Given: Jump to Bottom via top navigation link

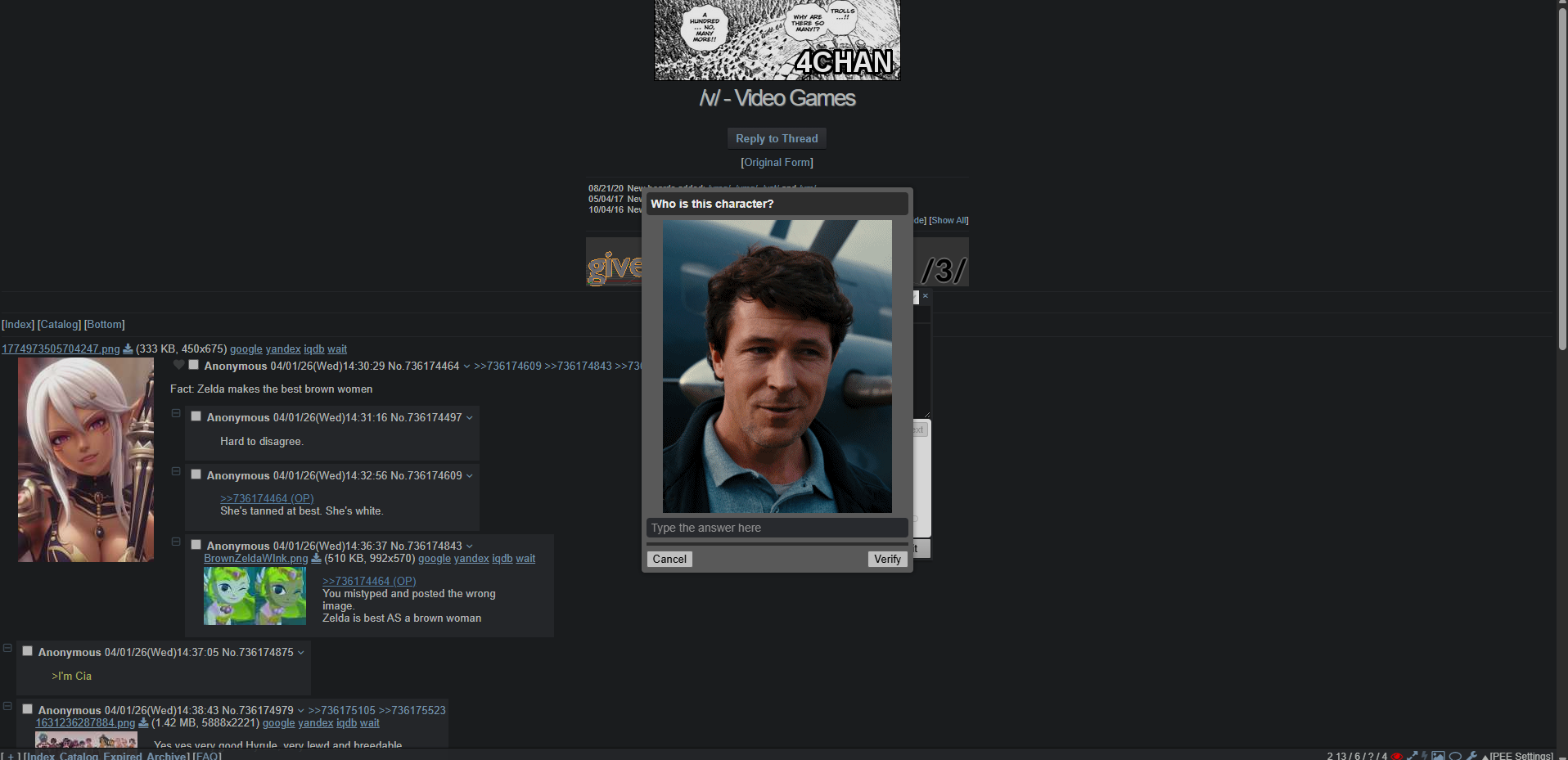Looking at the screenshot, I should (x=105, y=325).
